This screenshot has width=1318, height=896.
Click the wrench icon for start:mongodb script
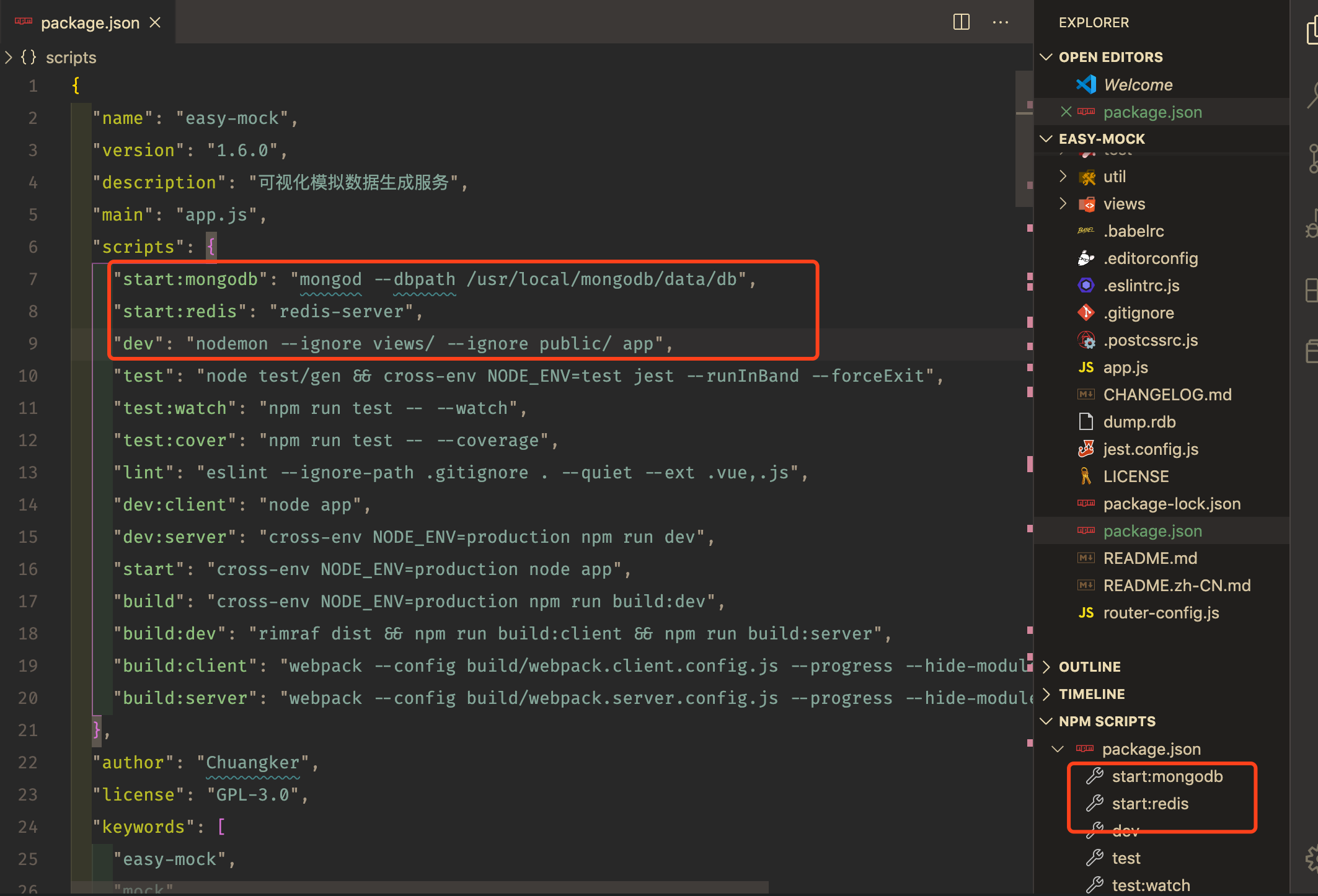click(1095, 776)
